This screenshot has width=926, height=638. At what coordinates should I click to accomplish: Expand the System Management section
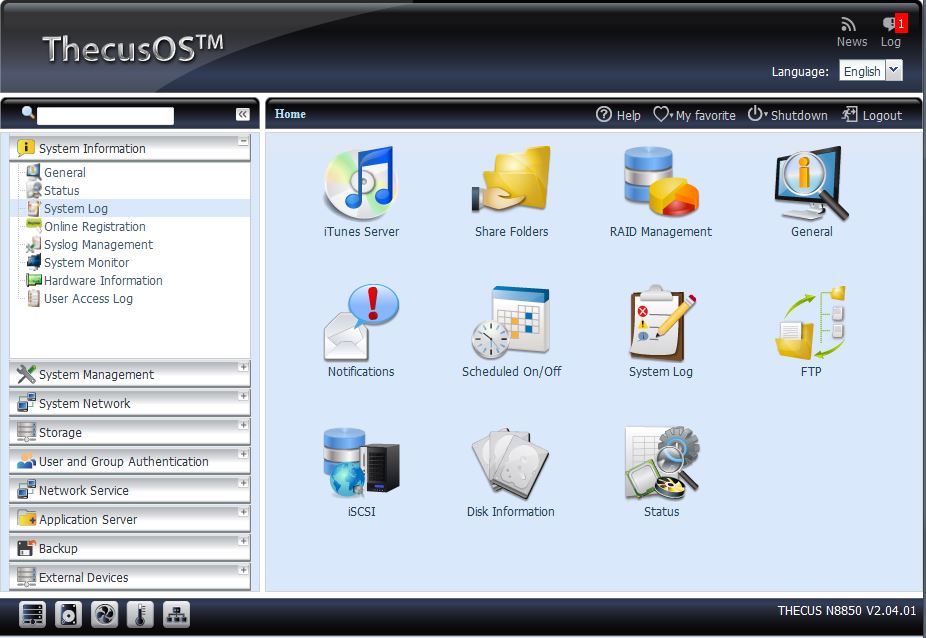pos(243,367)
